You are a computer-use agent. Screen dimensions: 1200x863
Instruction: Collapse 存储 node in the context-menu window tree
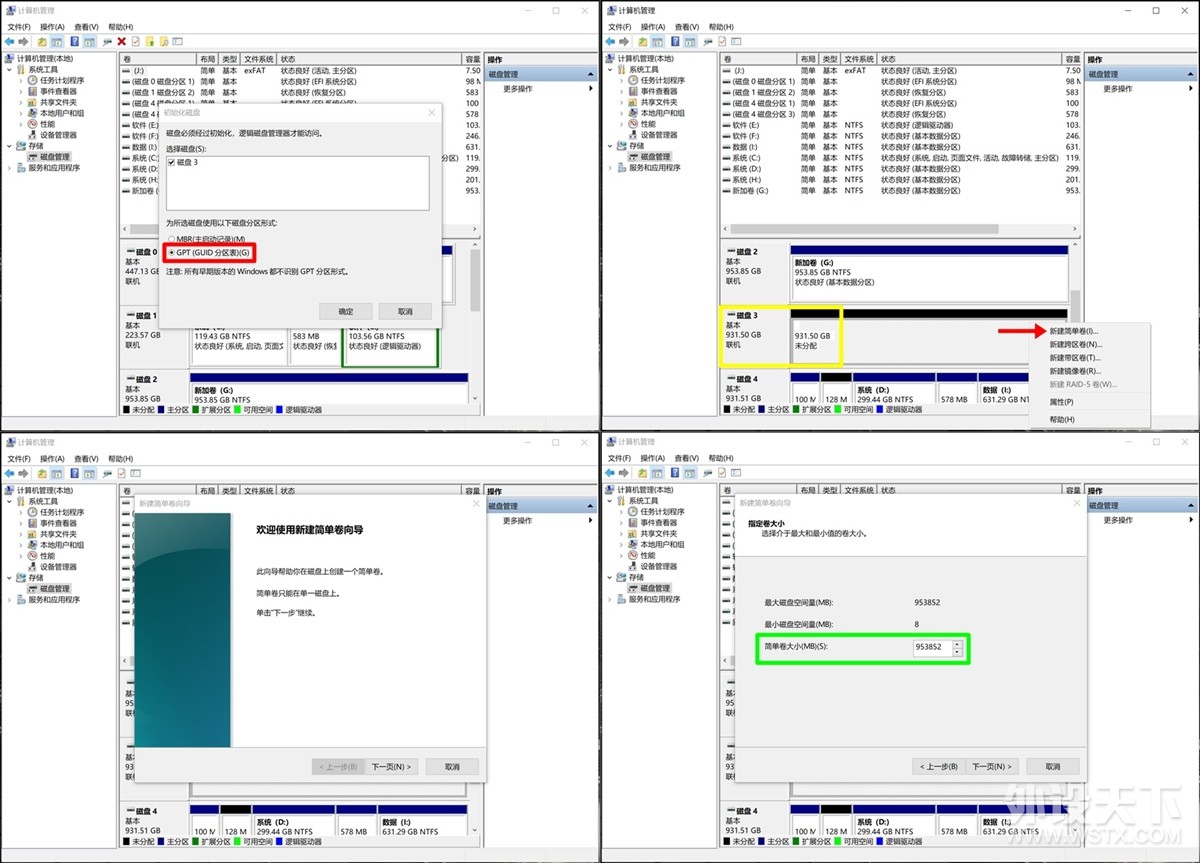610,146
